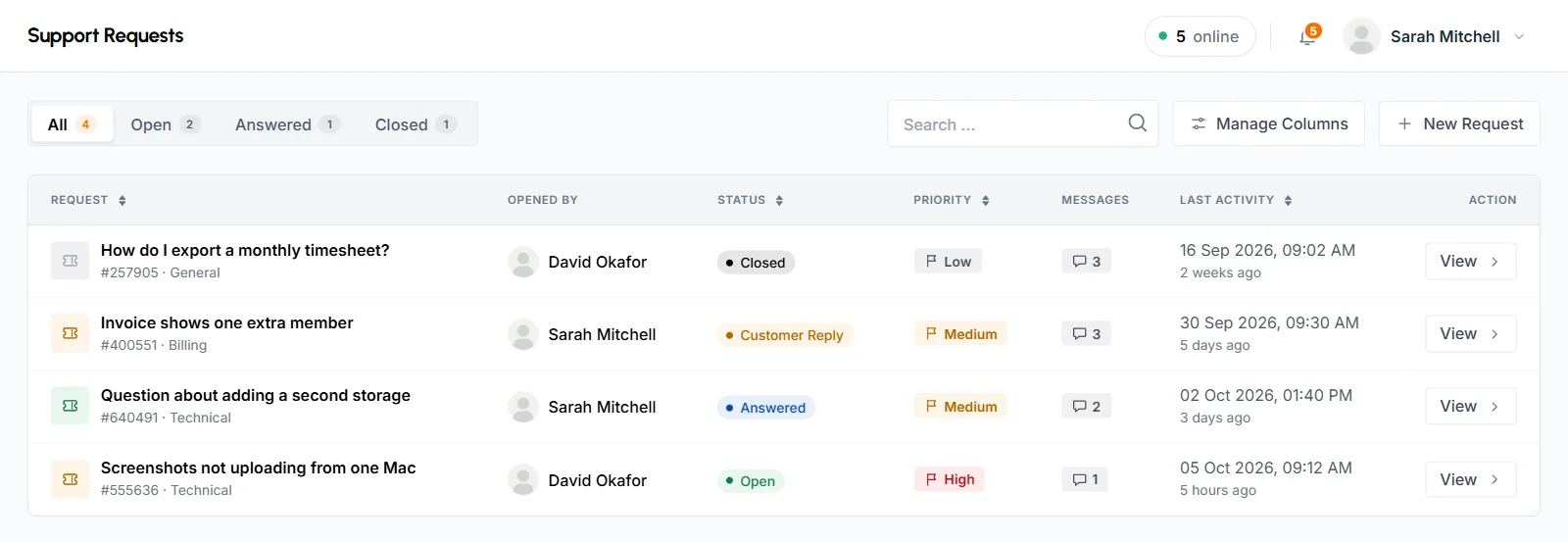View the second storage question request
Viewport: 1568px width, 542px height.
click(1470, 406)
